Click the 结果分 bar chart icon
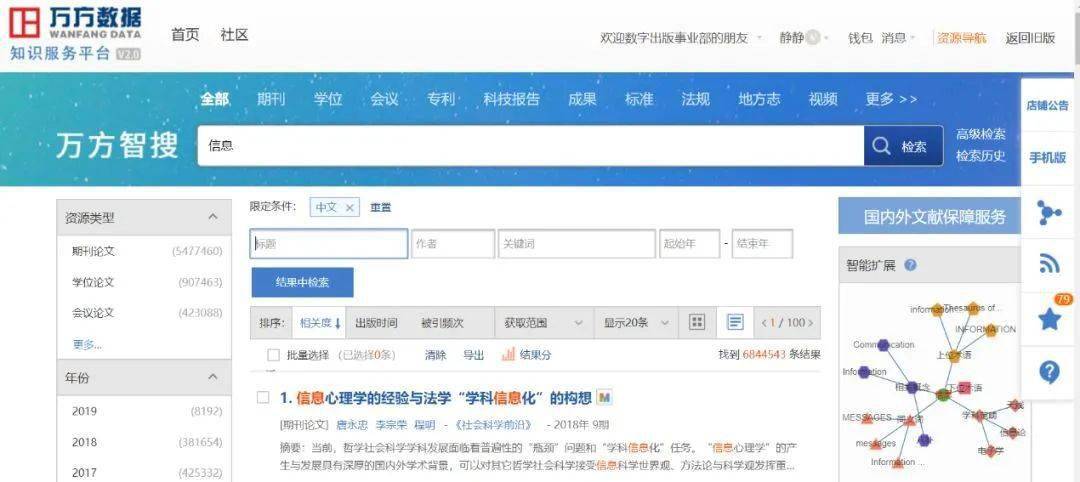The height and width of the screenshot is (482, 1080). pos(509,354)
